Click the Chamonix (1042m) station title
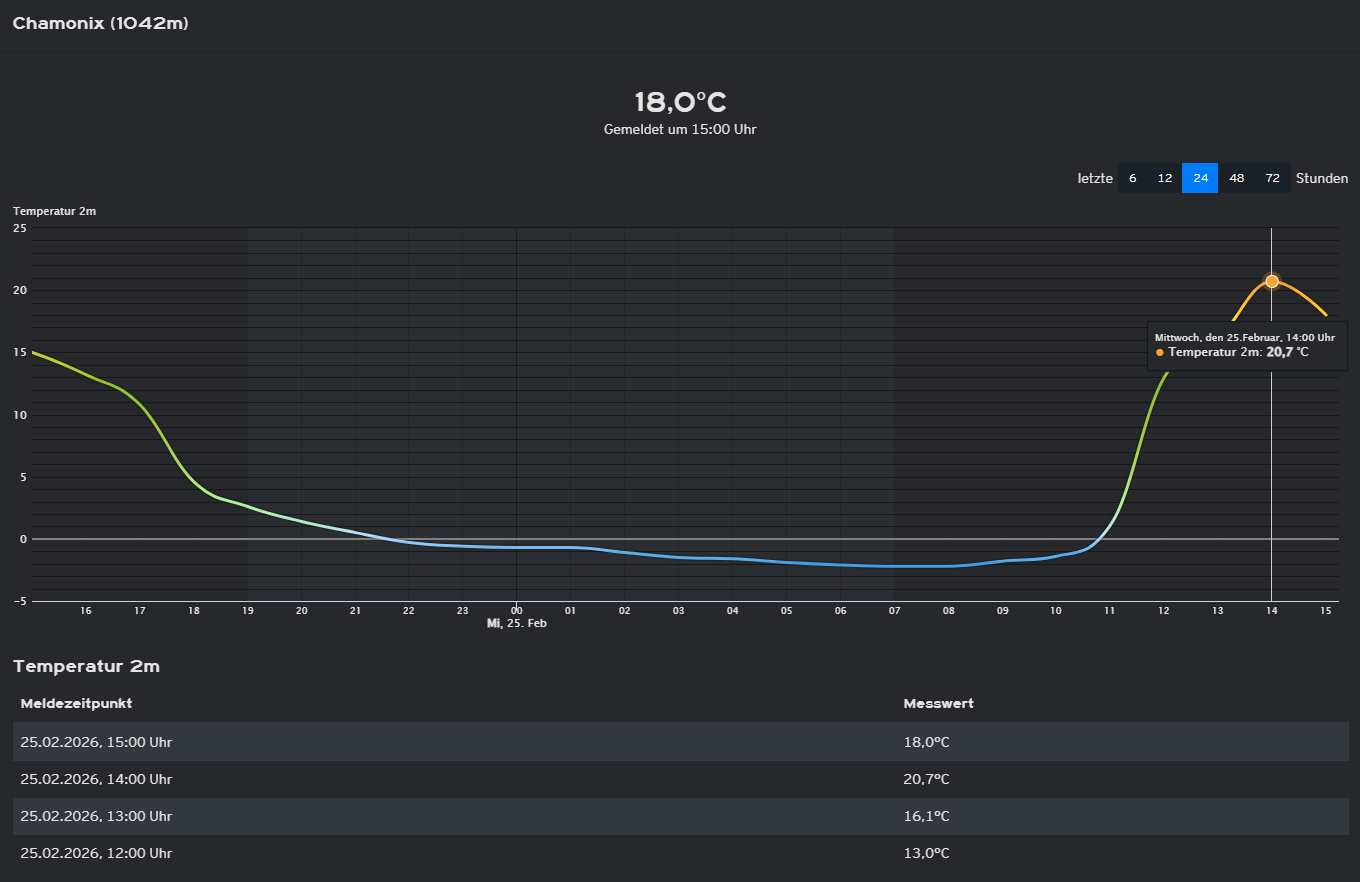Screen dimensions: 1360x882 [100, 24]
